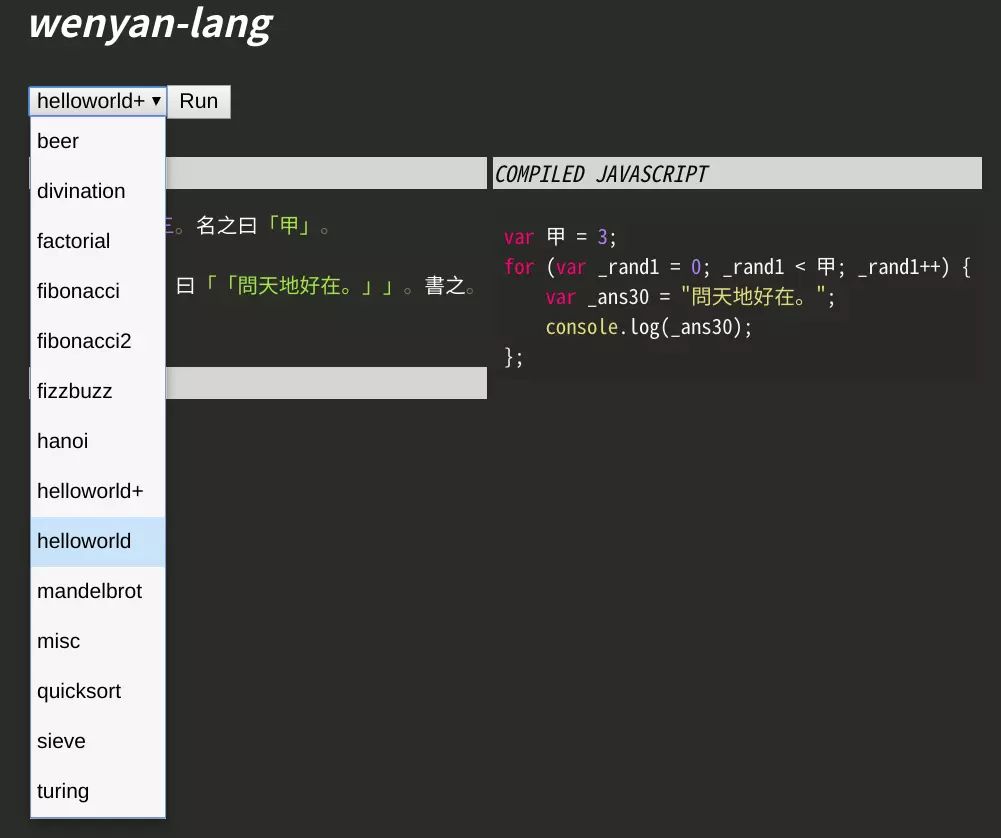1001x838 pixels.
Task: Choose helloworld+ in the open list
Action: [x=98, y=491]
